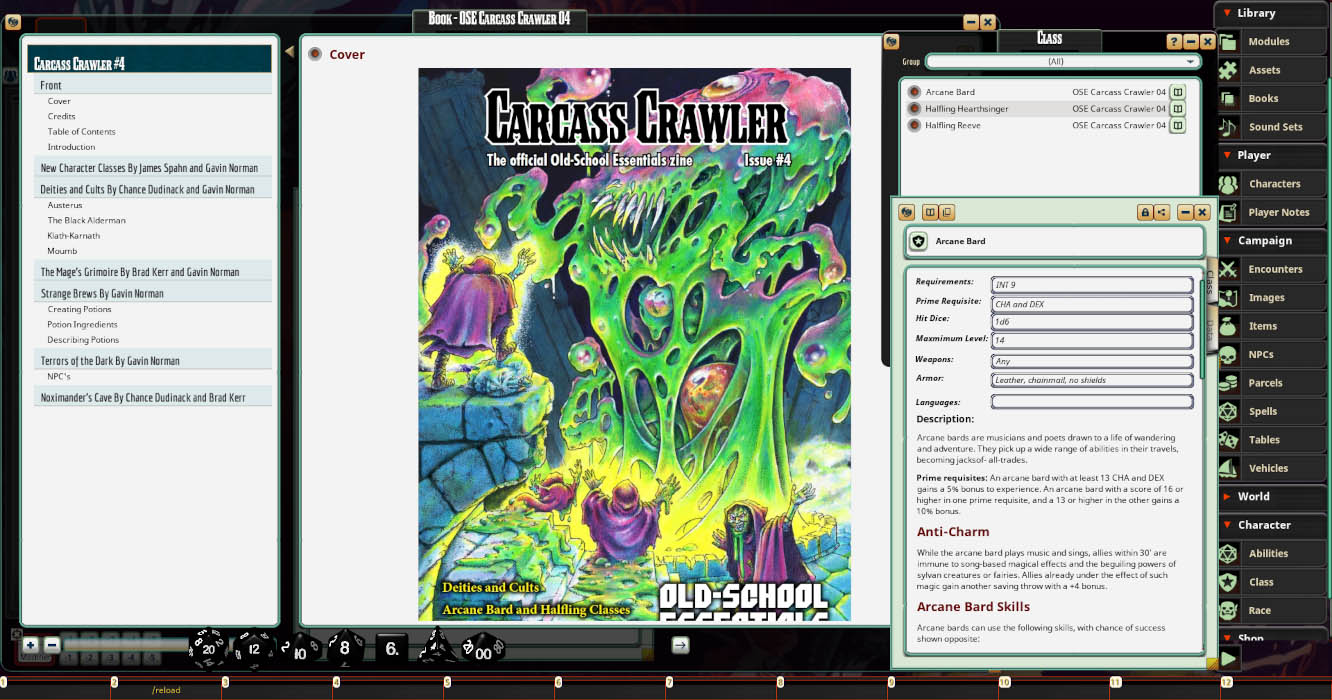Roll the d12 die

click(254, 648)
